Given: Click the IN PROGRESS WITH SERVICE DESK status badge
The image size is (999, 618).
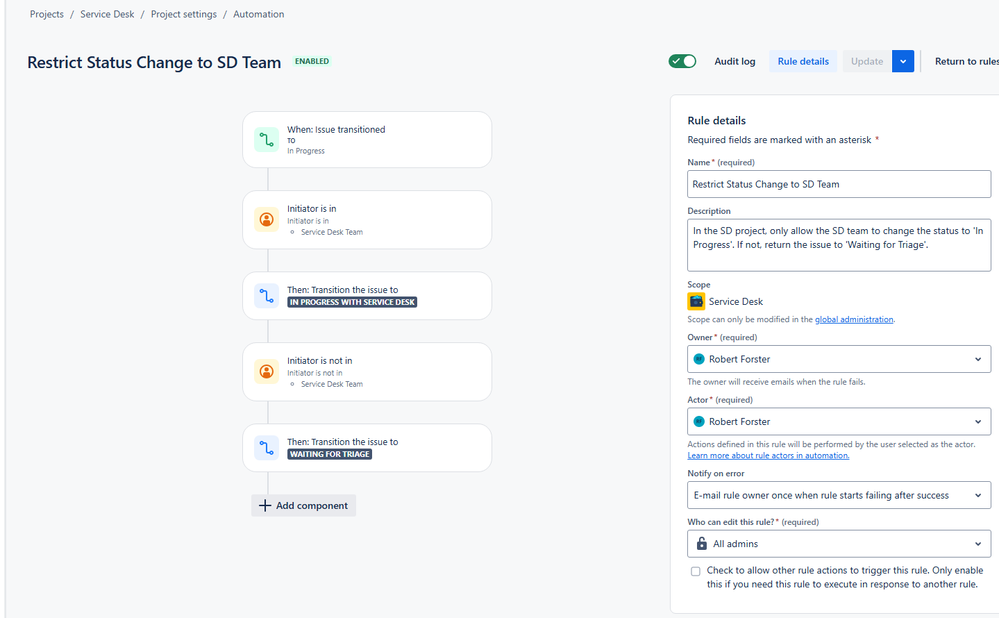Looking at the screenshot, I should (x=352, y=302).
